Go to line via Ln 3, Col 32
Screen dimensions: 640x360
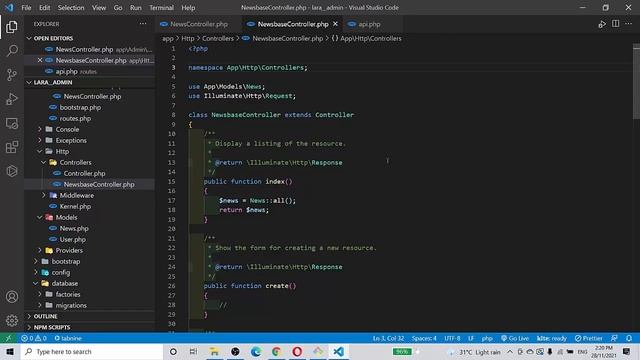click(388, 338)
